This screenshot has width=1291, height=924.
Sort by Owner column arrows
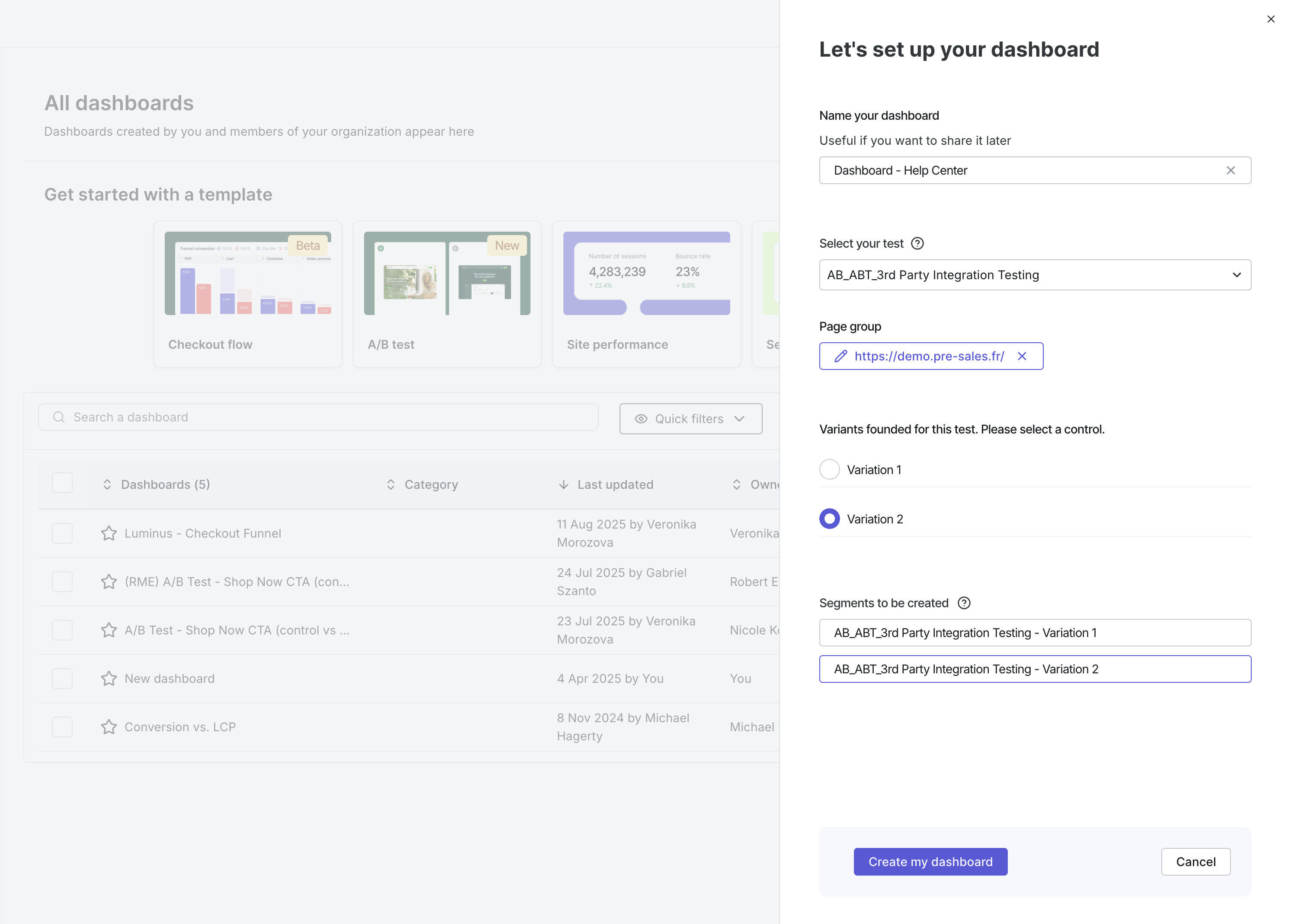(x=737, y=485)
